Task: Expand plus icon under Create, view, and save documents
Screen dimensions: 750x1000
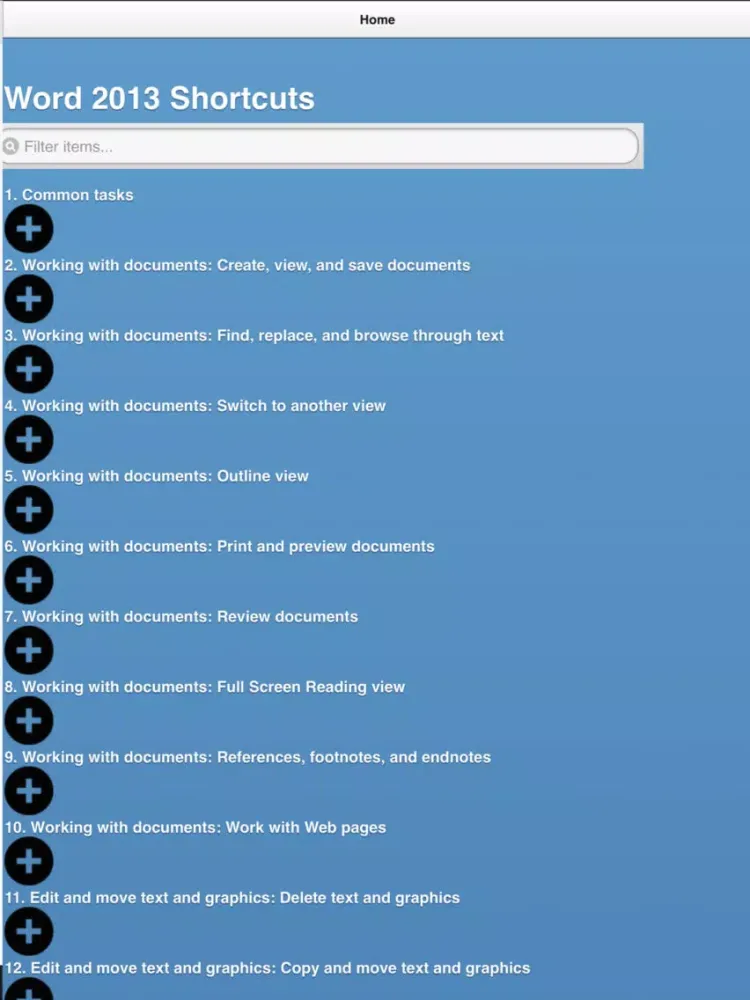Action: [x=29, y=299]
